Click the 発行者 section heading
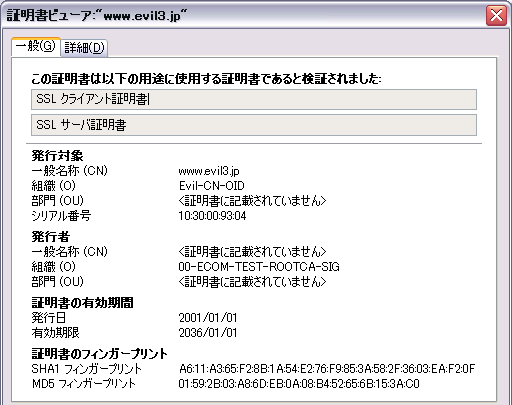The image size is (512, 405). click(51, 237)
